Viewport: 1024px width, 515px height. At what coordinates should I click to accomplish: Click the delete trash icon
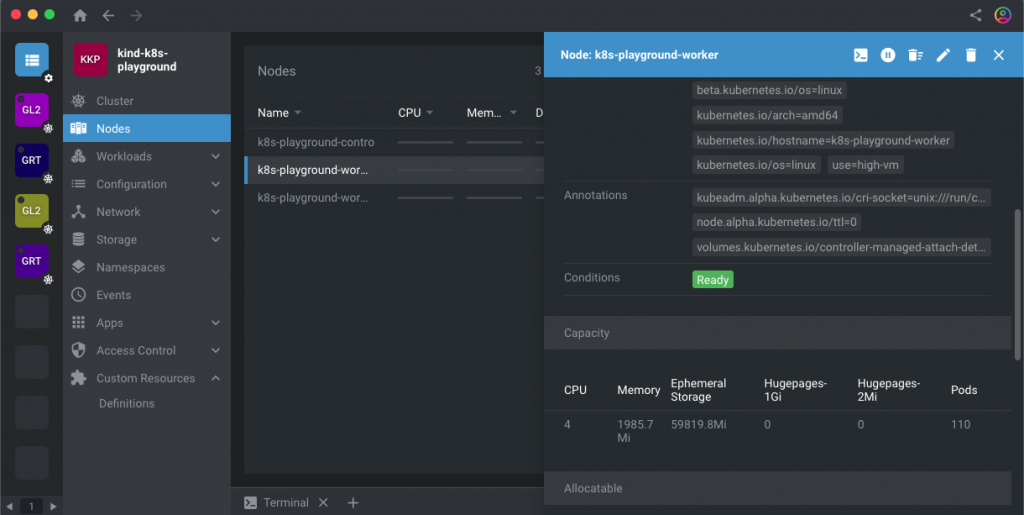click(970, 55)
